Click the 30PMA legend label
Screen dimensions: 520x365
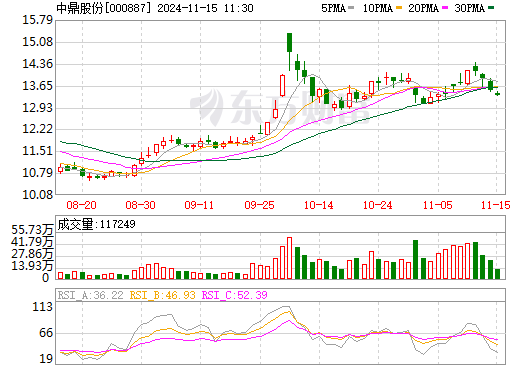(469, 8)
